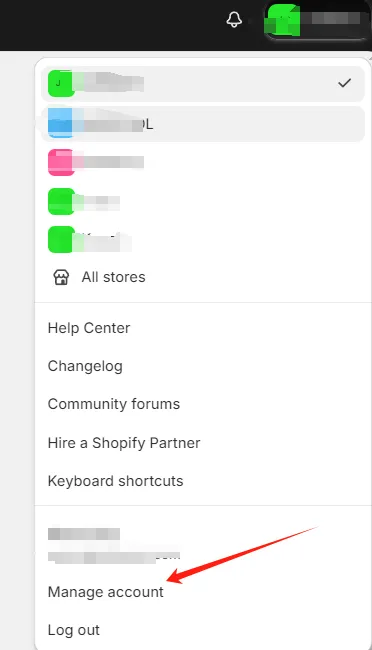Open the Changelog link
This screenshot has width=372, height=650.
click(85, 366)
